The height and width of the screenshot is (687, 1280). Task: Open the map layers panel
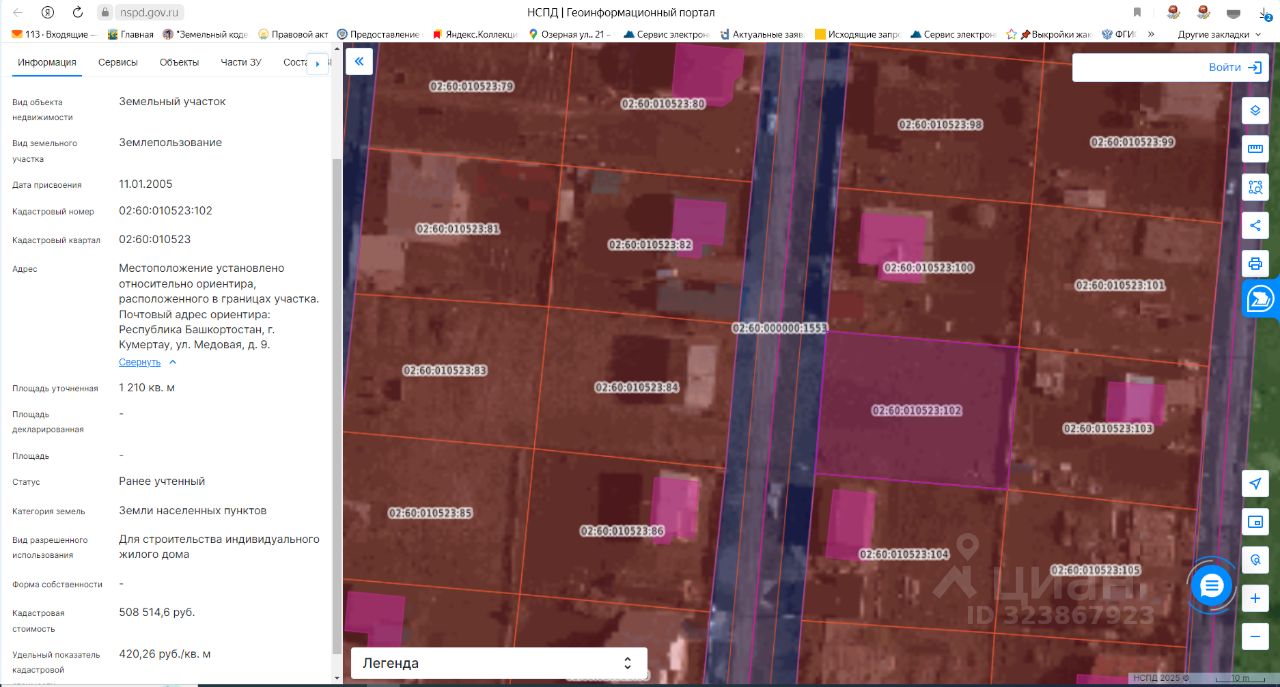pos(1255,110)
